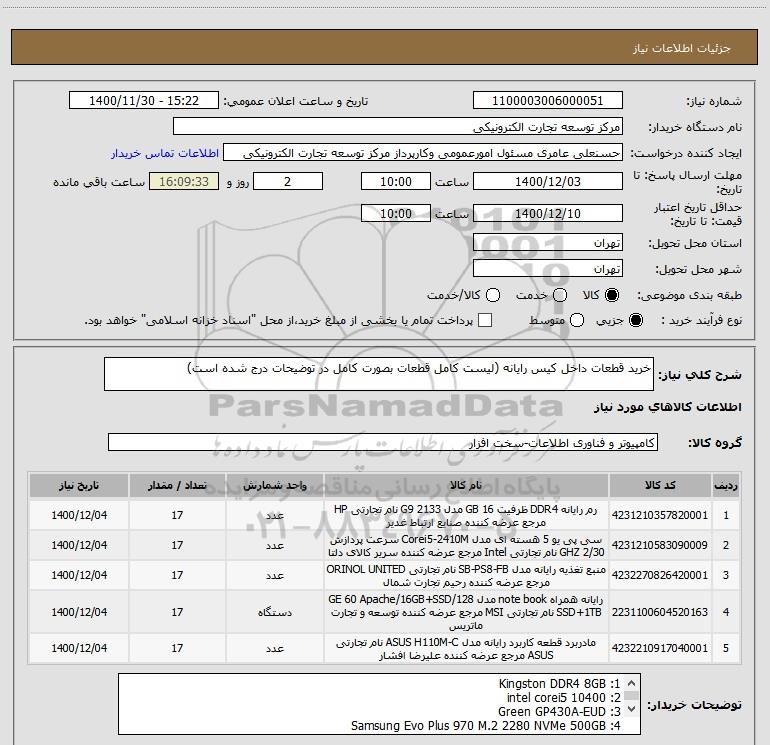The height and width of the screenshot is (745, 770).
Task: Click the نام کالا column header
Action: pyautogui.click(x=466, y=486)
